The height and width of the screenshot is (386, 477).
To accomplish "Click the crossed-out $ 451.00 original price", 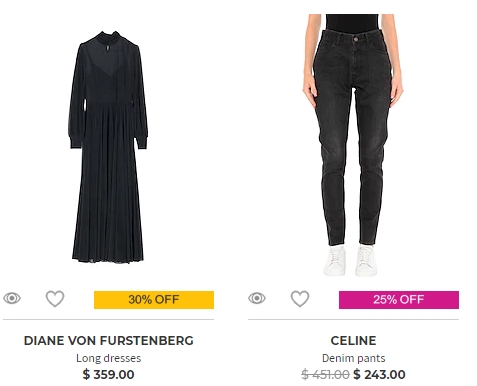I will click(x=325, y=374).
